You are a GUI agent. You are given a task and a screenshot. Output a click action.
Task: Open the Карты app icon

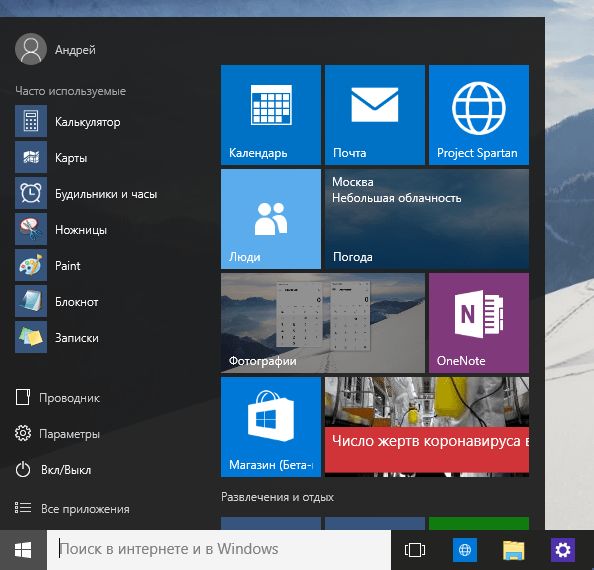click(31, 157)
